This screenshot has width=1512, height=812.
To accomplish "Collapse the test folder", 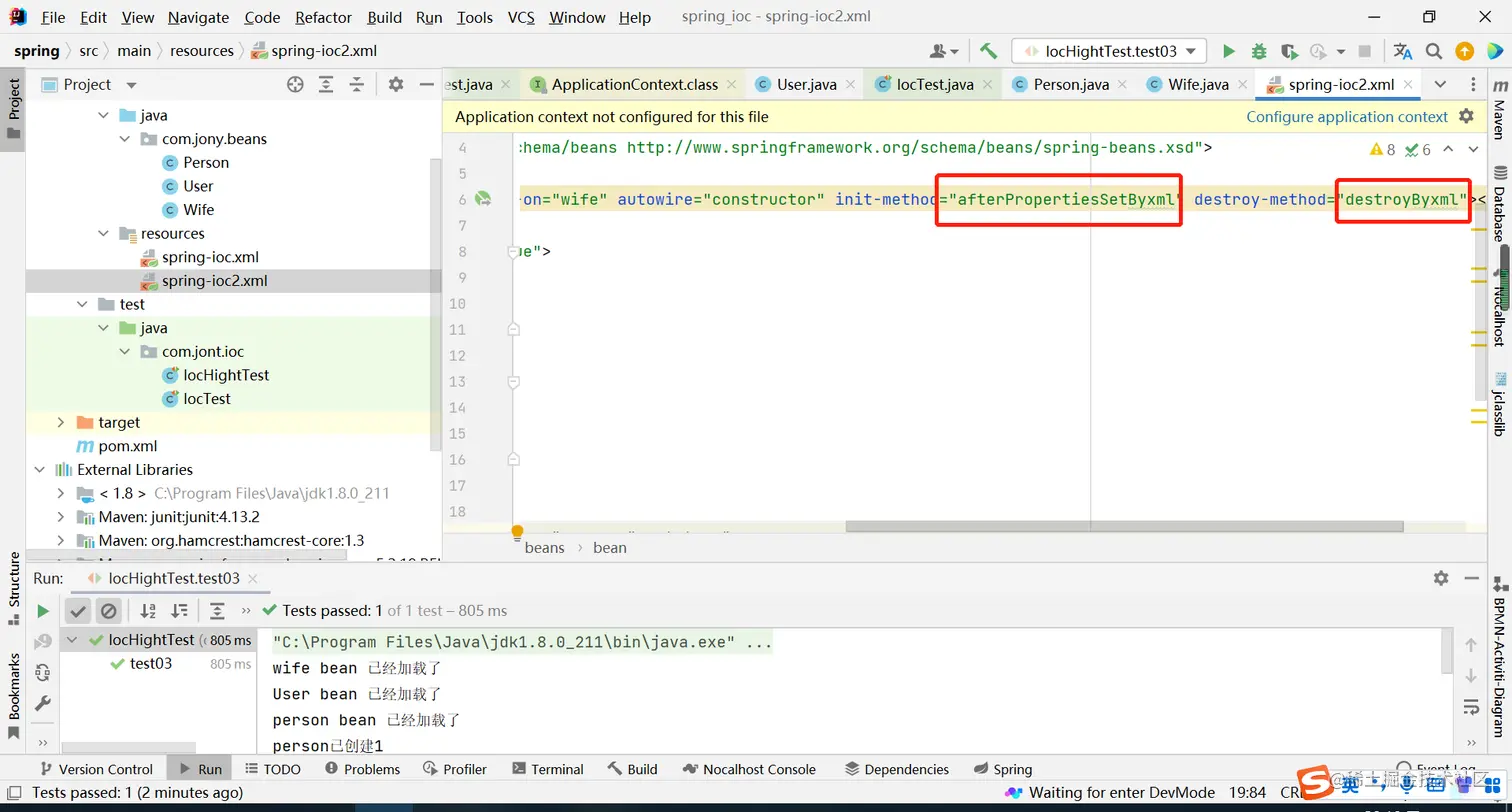I will (x=82, y=304).
